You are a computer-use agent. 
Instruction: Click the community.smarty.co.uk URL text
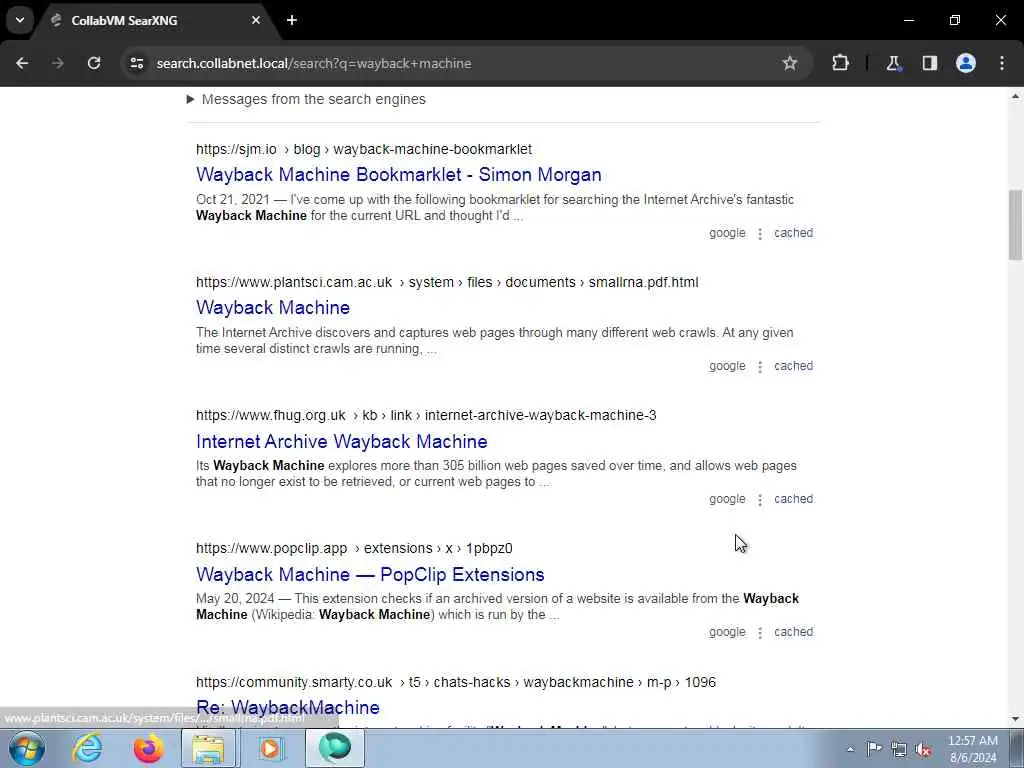pos(456,682)
